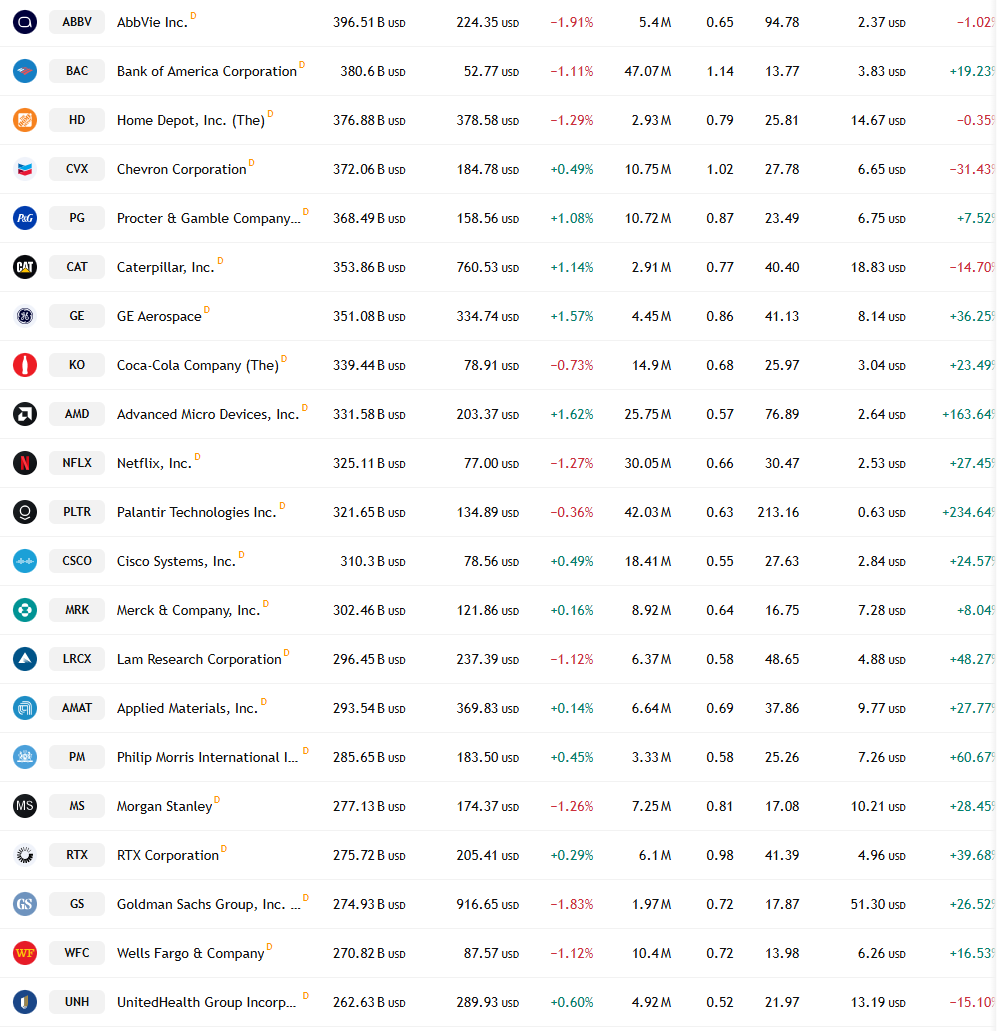
Task: Open the Lam Research Corporation link
Action: click(x=199, y=659)
